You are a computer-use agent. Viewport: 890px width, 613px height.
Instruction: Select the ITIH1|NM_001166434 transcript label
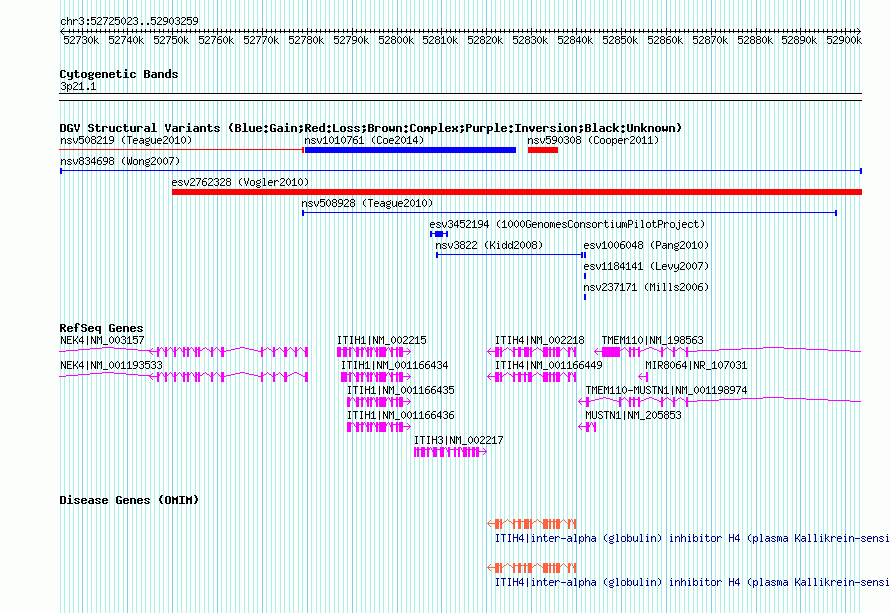click(394, 365)
